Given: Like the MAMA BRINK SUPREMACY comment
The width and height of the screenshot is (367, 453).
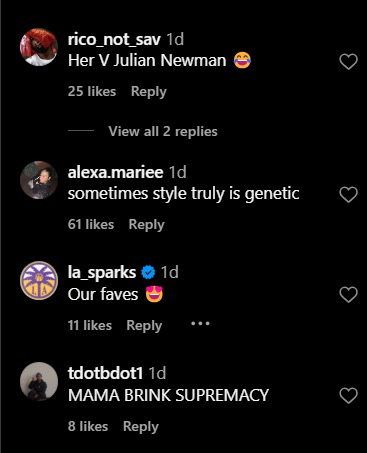Looking at the screenshot, I should pos(348,396).
